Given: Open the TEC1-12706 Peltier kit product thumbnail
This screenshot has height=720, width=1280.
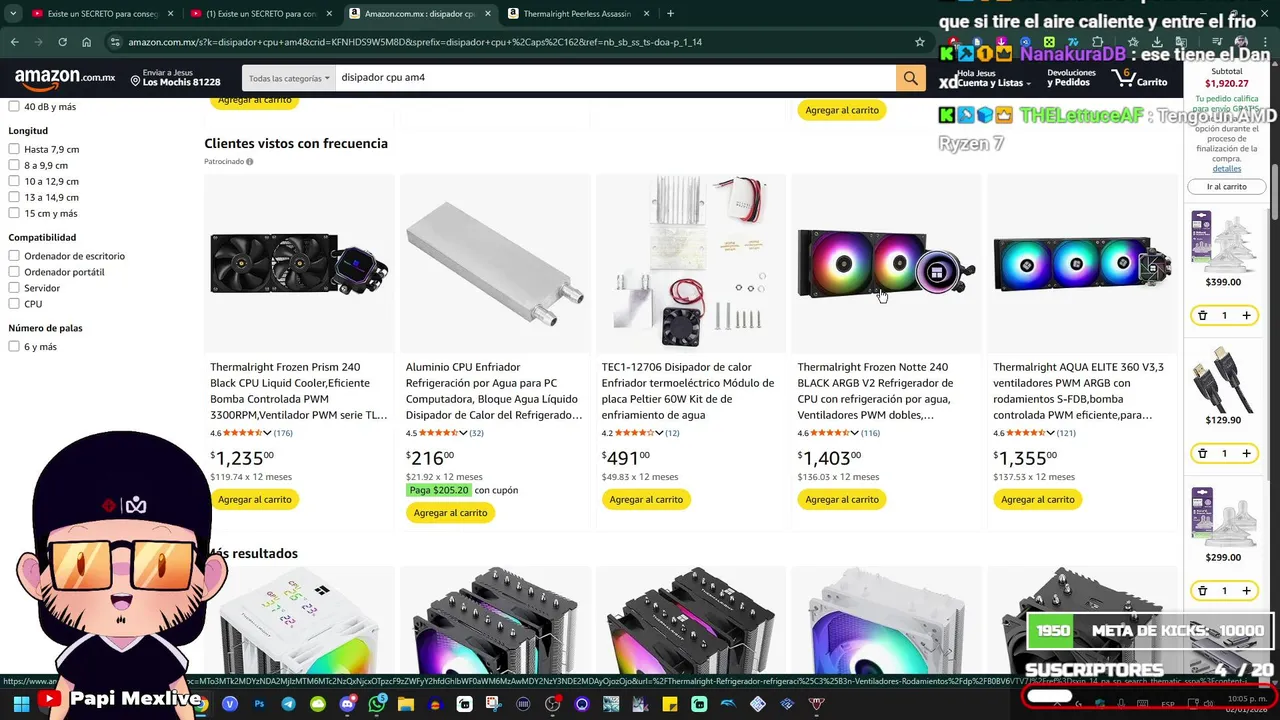Looking at the screenshot, I should (x=691, y=262).
